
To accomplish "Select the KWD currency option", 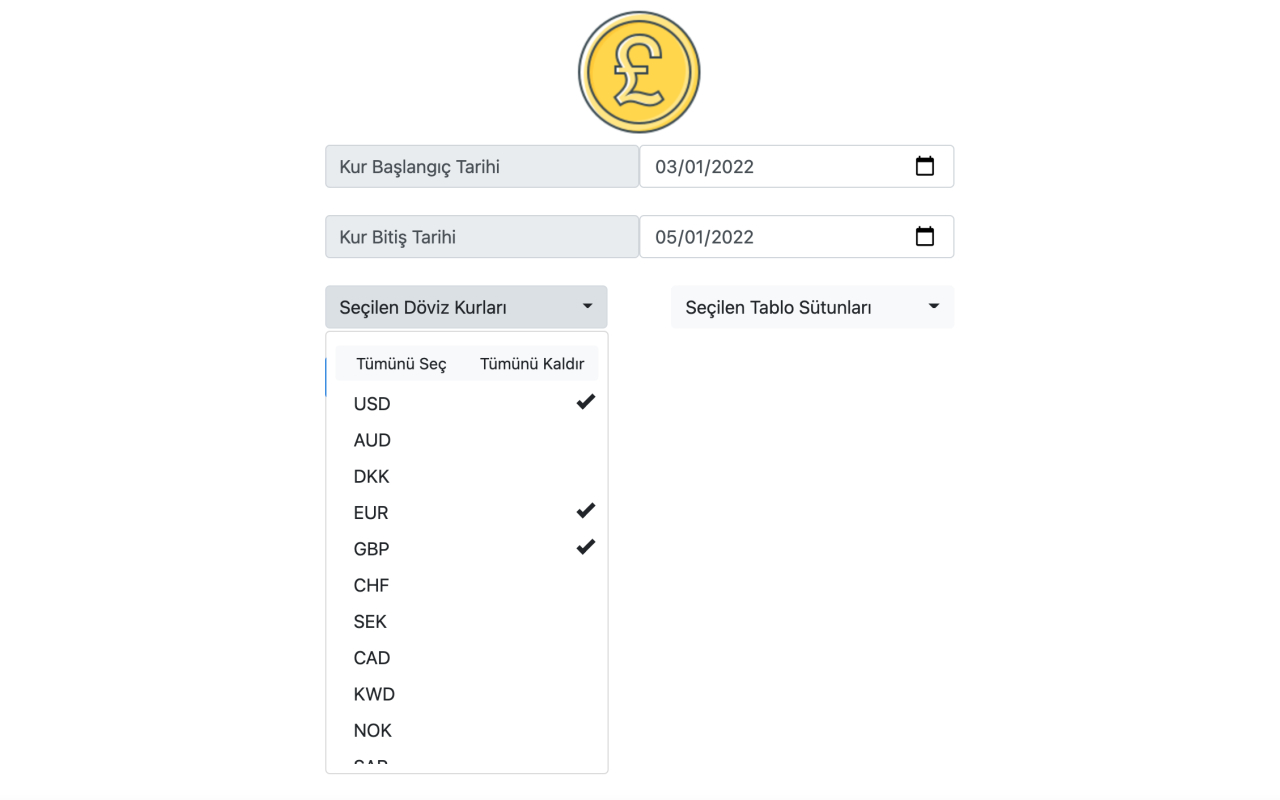I will [466, 694].
